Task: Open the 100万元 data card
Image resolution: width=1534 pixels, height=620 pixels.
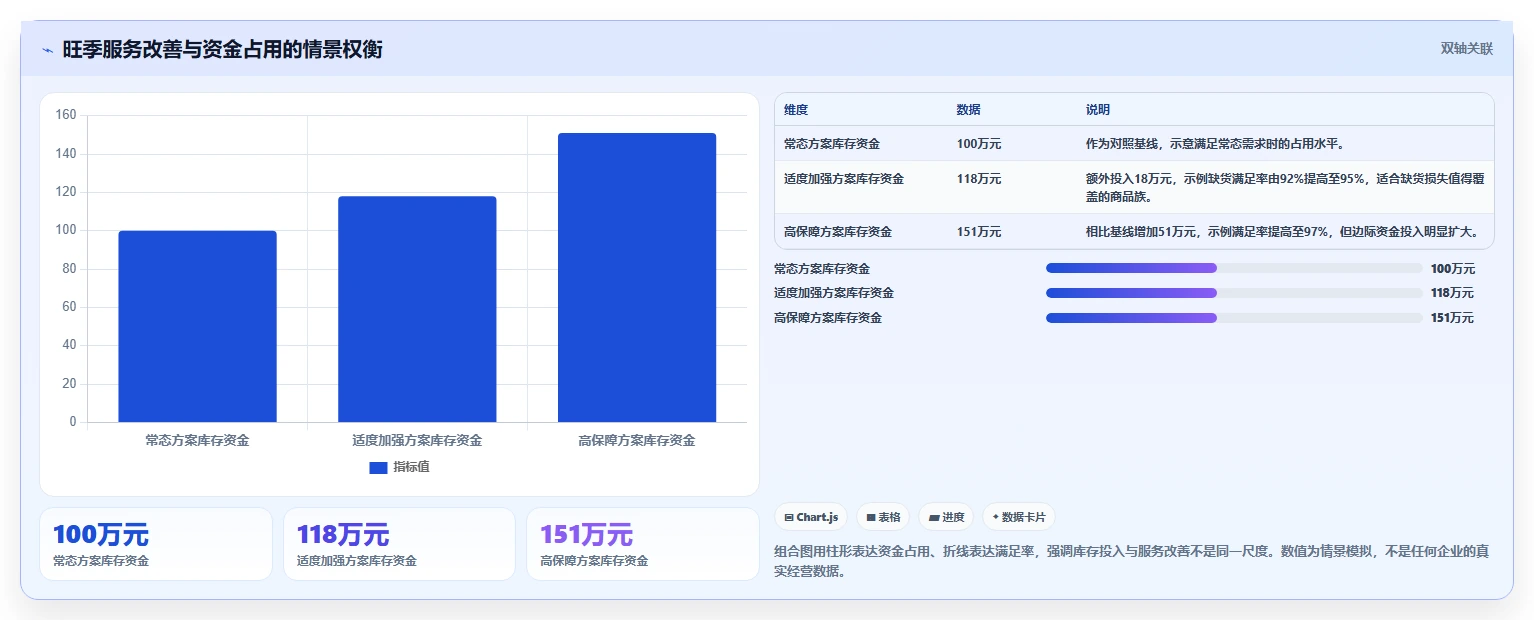Action: 156,544
